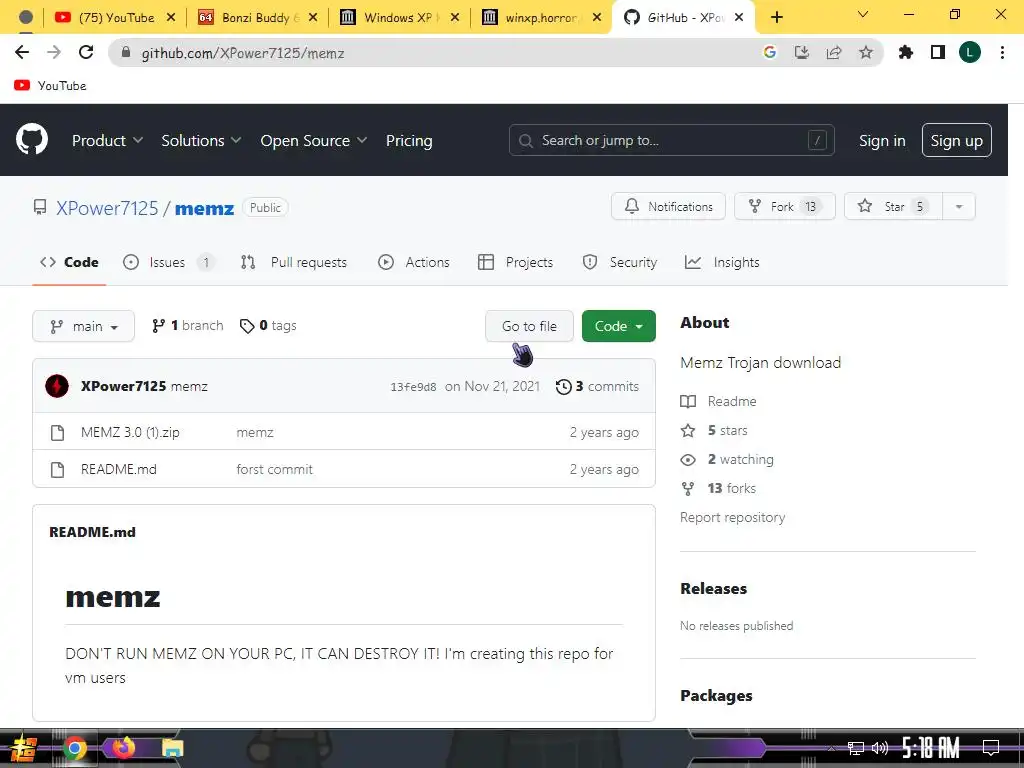Open YouTube bookmark in bookmarks bar
This screenshot has width=1024, height=768.
click(50, 86)
